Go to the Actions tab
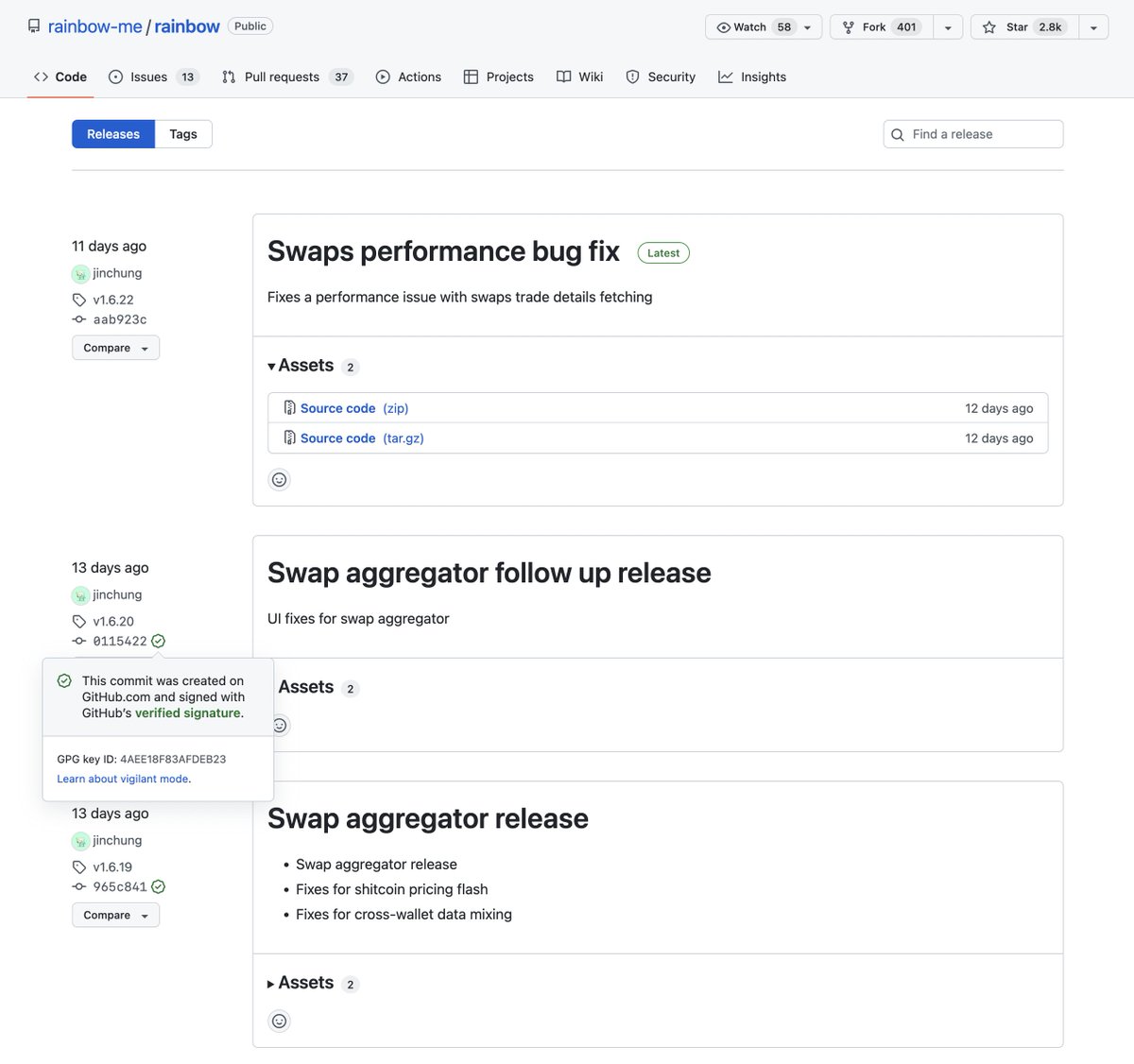This screenshot has height=1064, width=1134. point(408,77)
